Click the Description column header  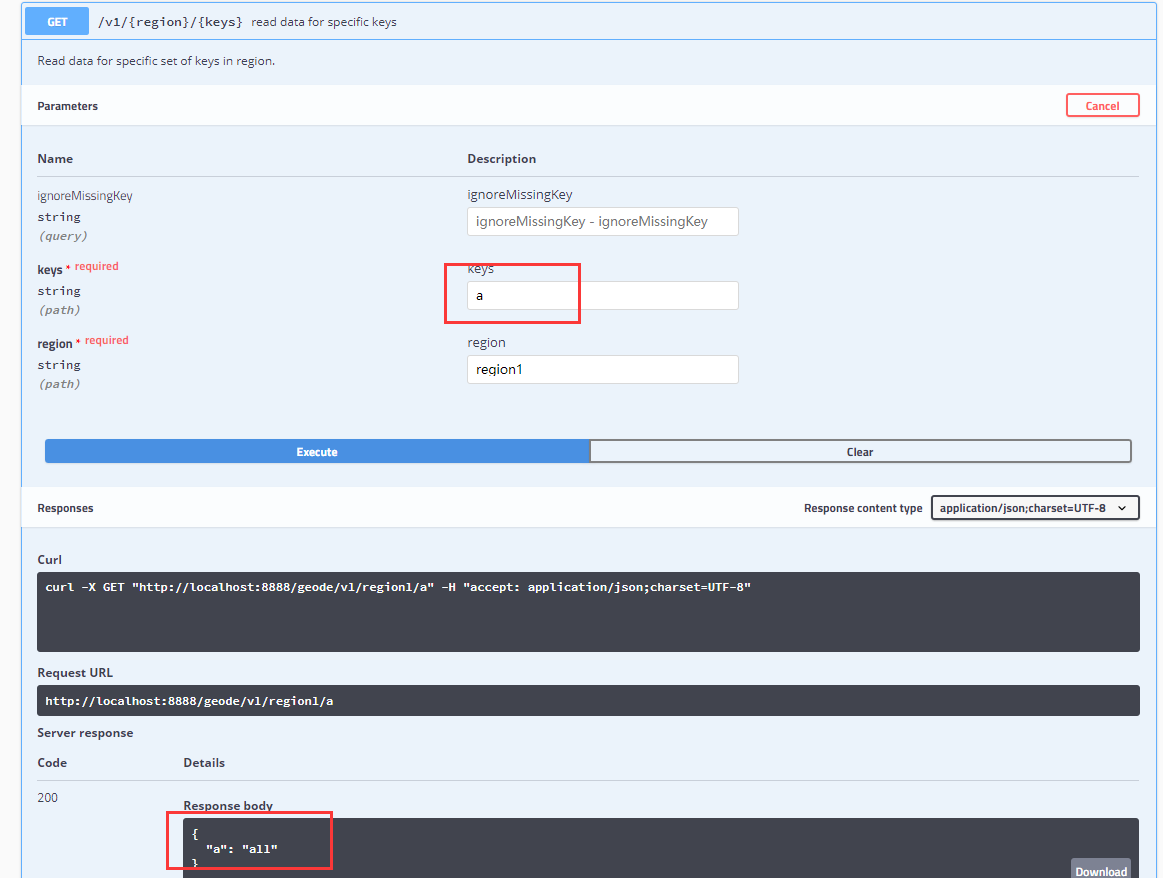501,159
